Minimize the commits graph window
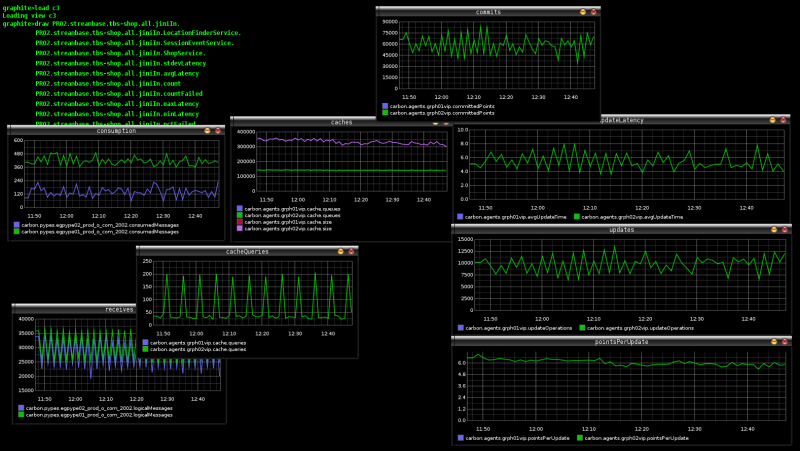This screenshot has height=451, width=800. (583, 12)
